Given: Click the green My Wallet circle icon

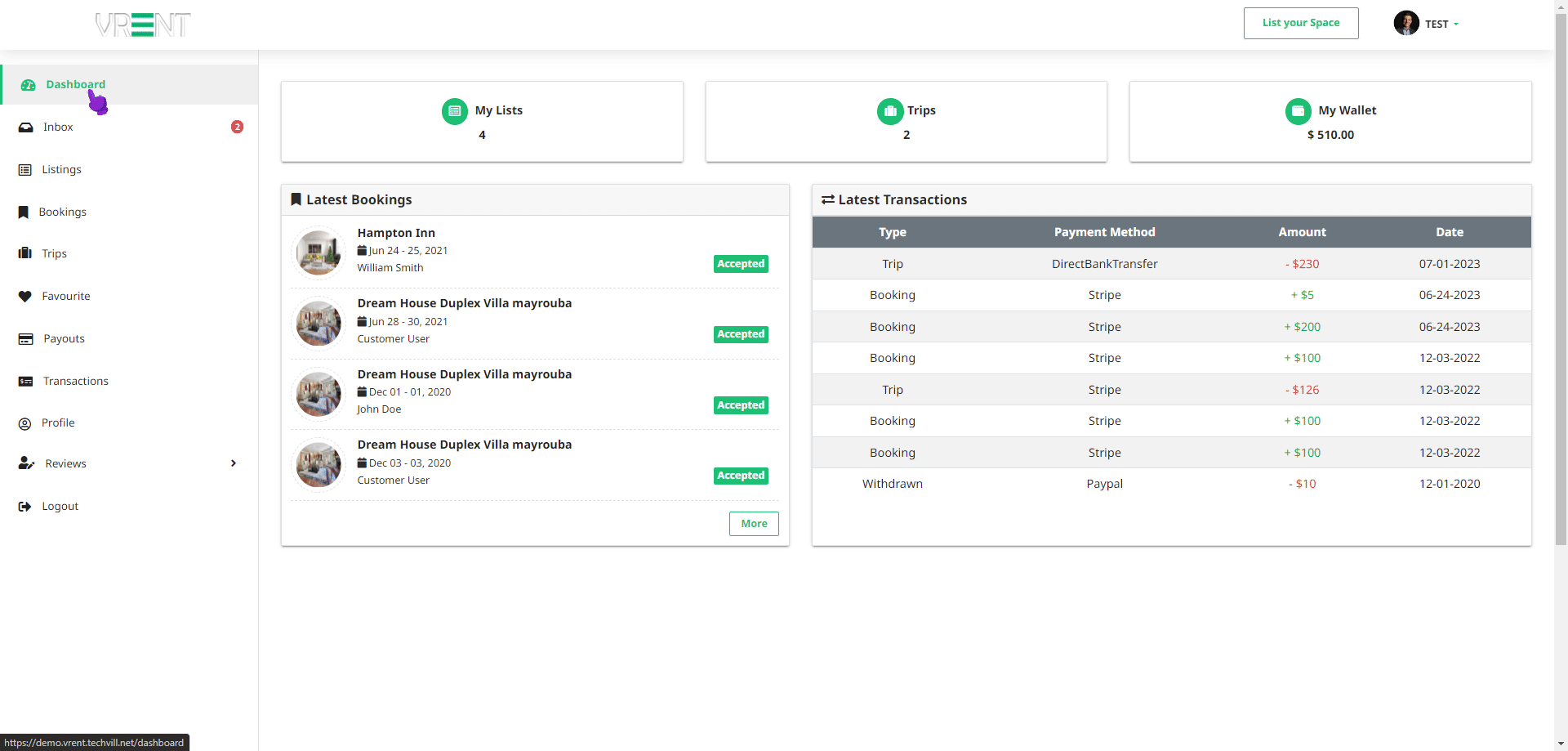Looking at the screenshot, I should point(1298,111).
